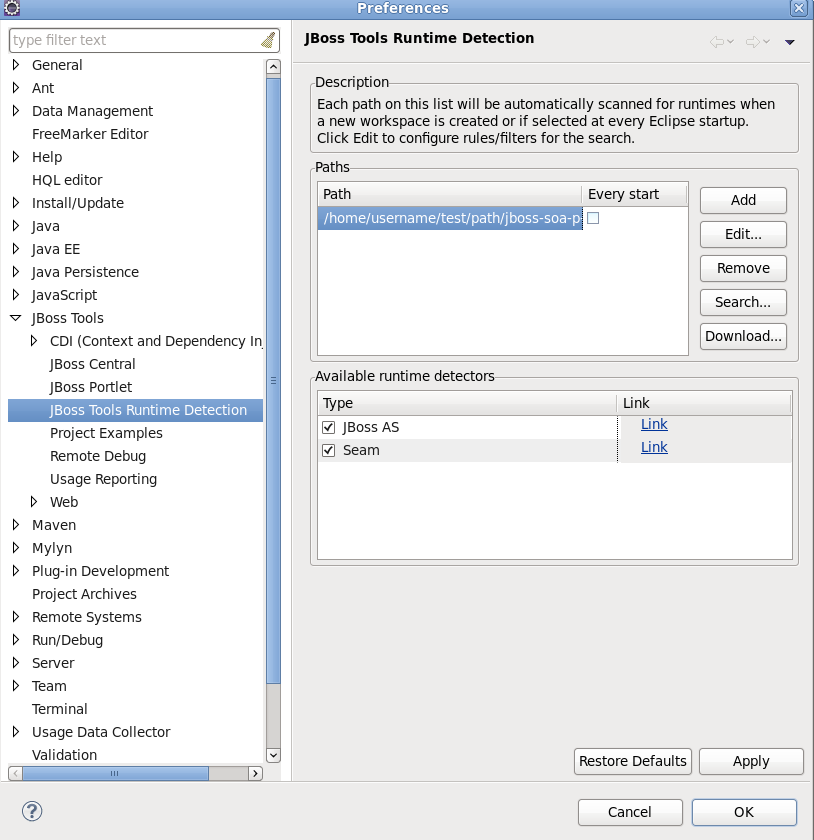Select Project Archives in the tree
Screen dimensions: 814x840
(84, 594)
